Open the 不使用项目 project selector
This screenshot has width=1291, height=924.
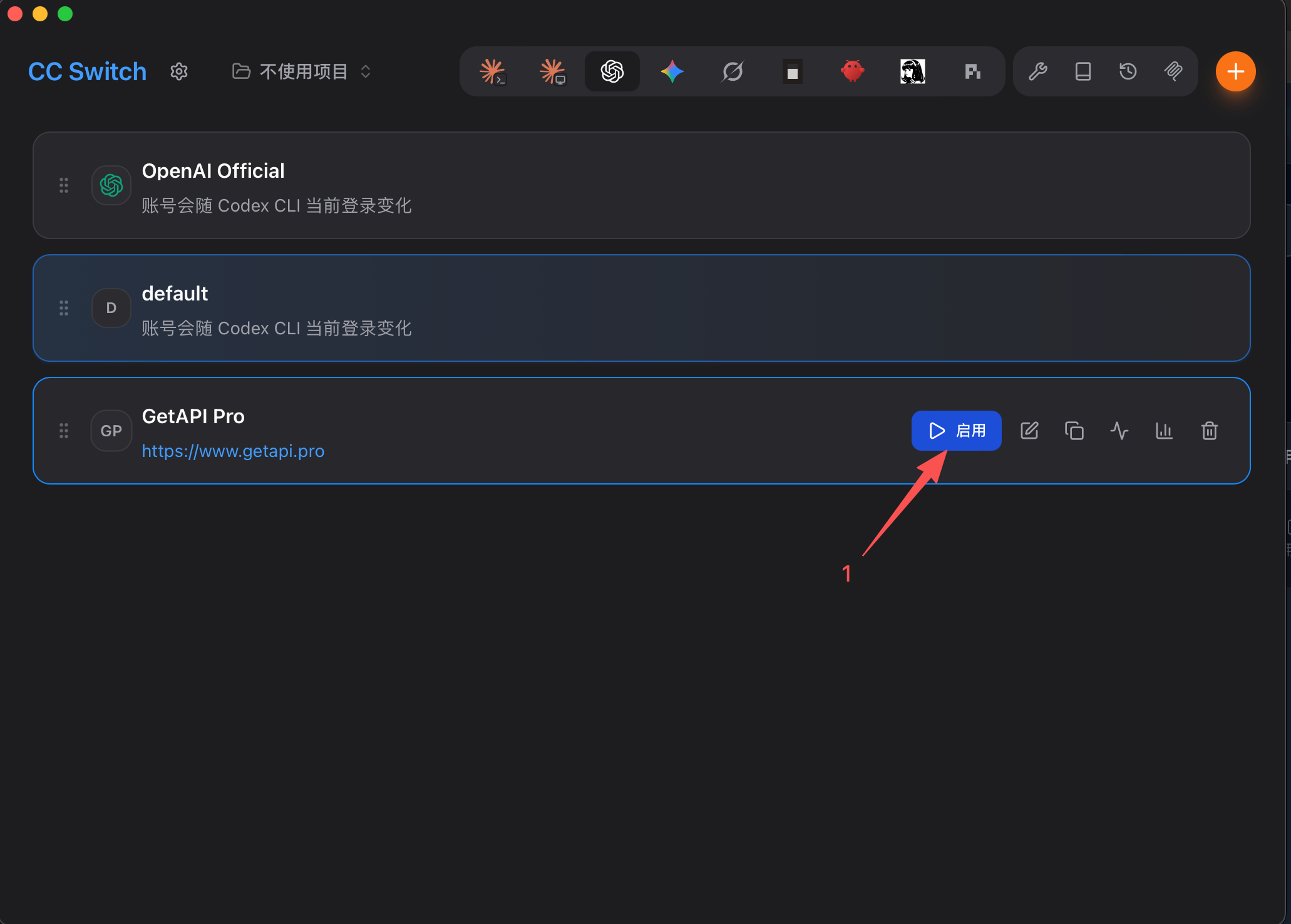(302, 71)
